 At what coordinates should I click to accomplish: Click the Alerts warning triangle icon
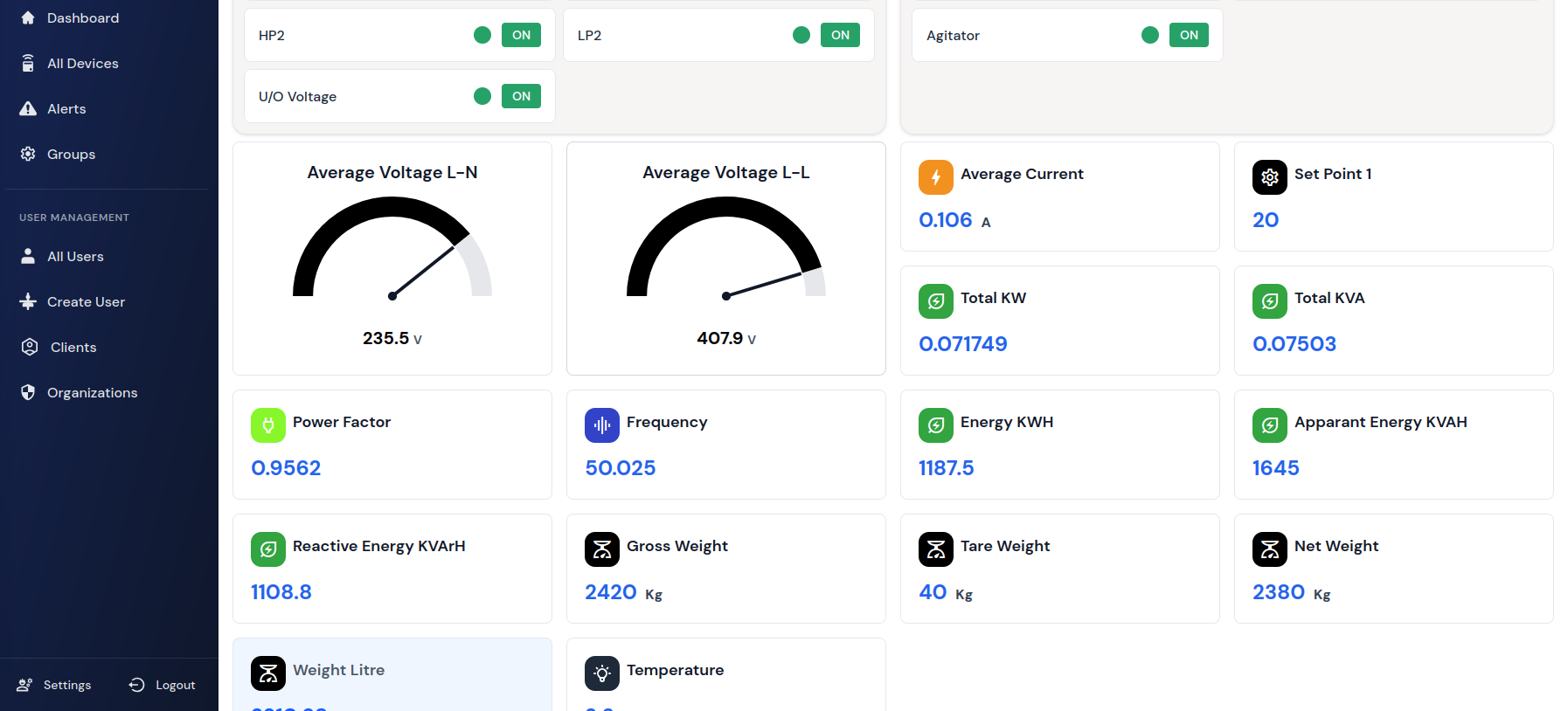click(28, 108)
